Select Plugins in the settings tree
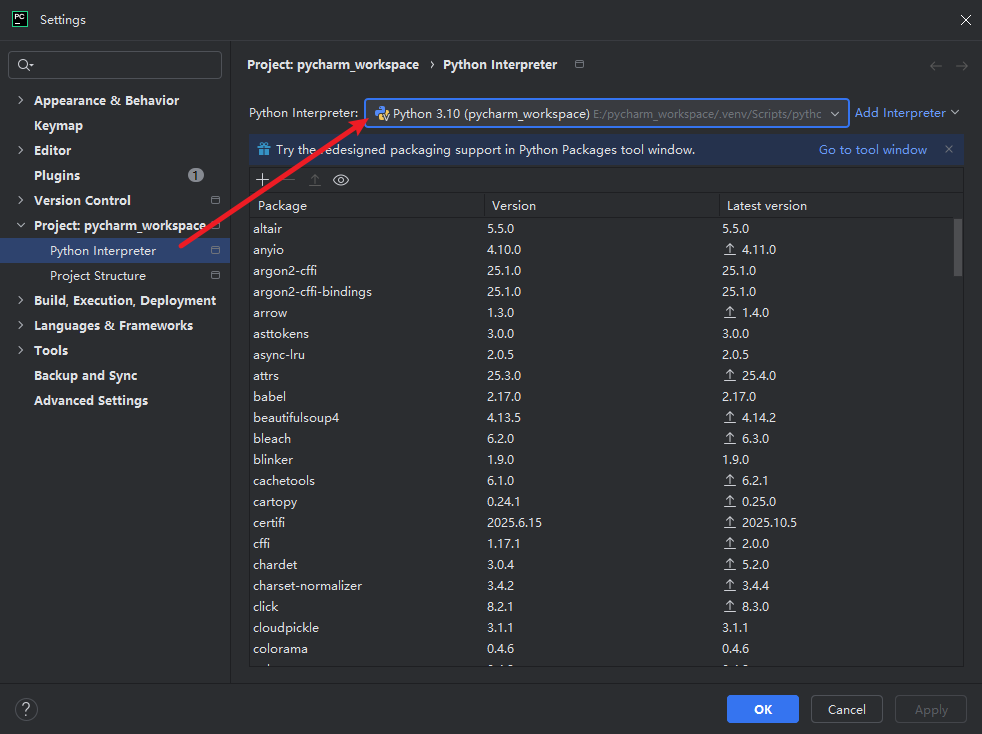 (x=57, y=175)
